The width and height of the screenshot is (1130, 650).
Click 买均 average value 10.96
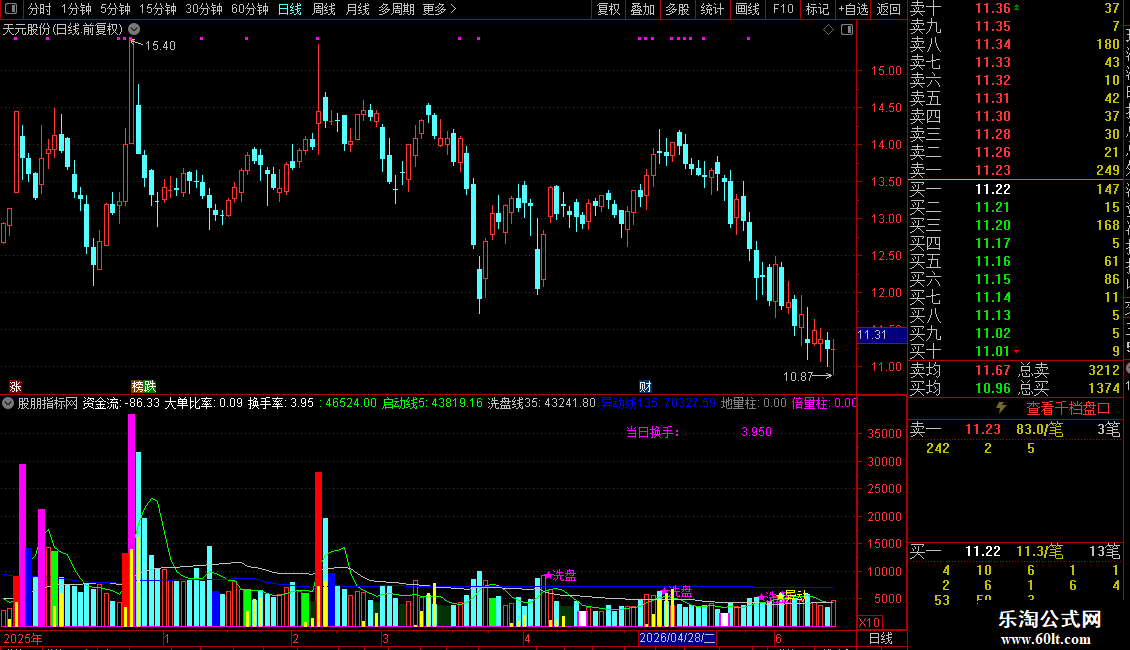[992, 388]
